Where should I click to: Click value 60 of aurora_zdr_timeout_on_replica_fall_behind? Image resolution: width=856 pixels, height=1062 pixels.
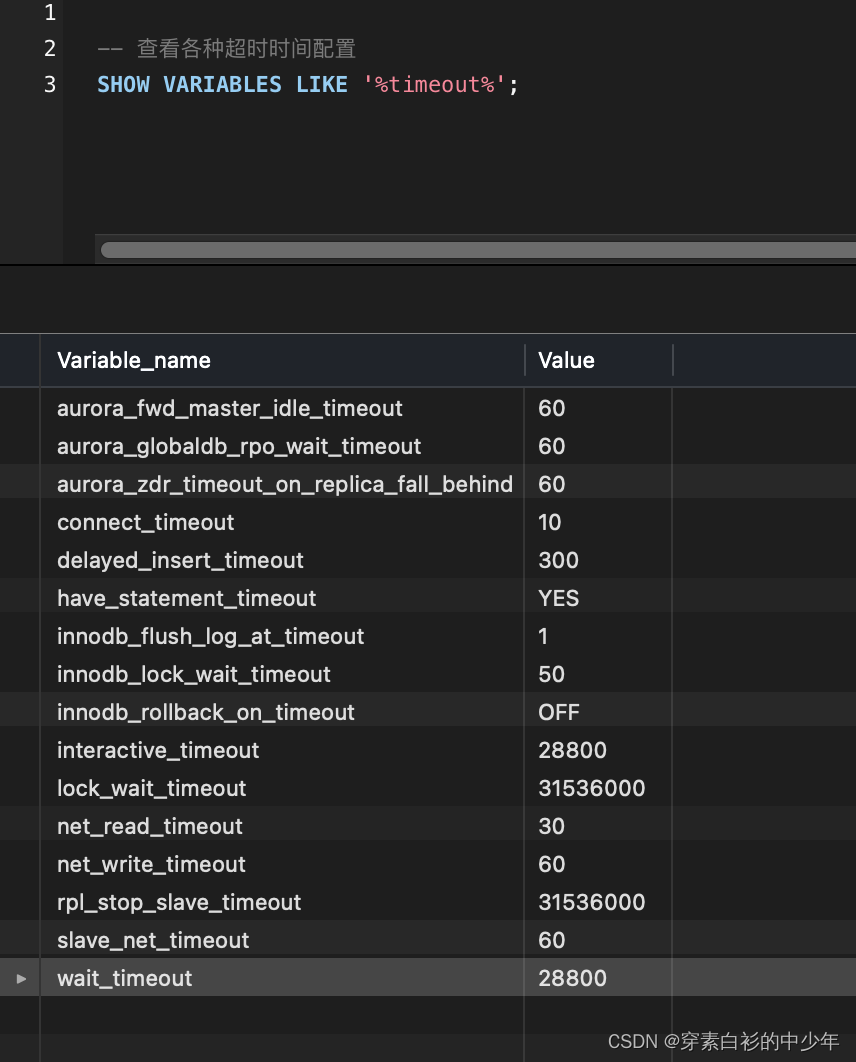[x=551, y=484]
